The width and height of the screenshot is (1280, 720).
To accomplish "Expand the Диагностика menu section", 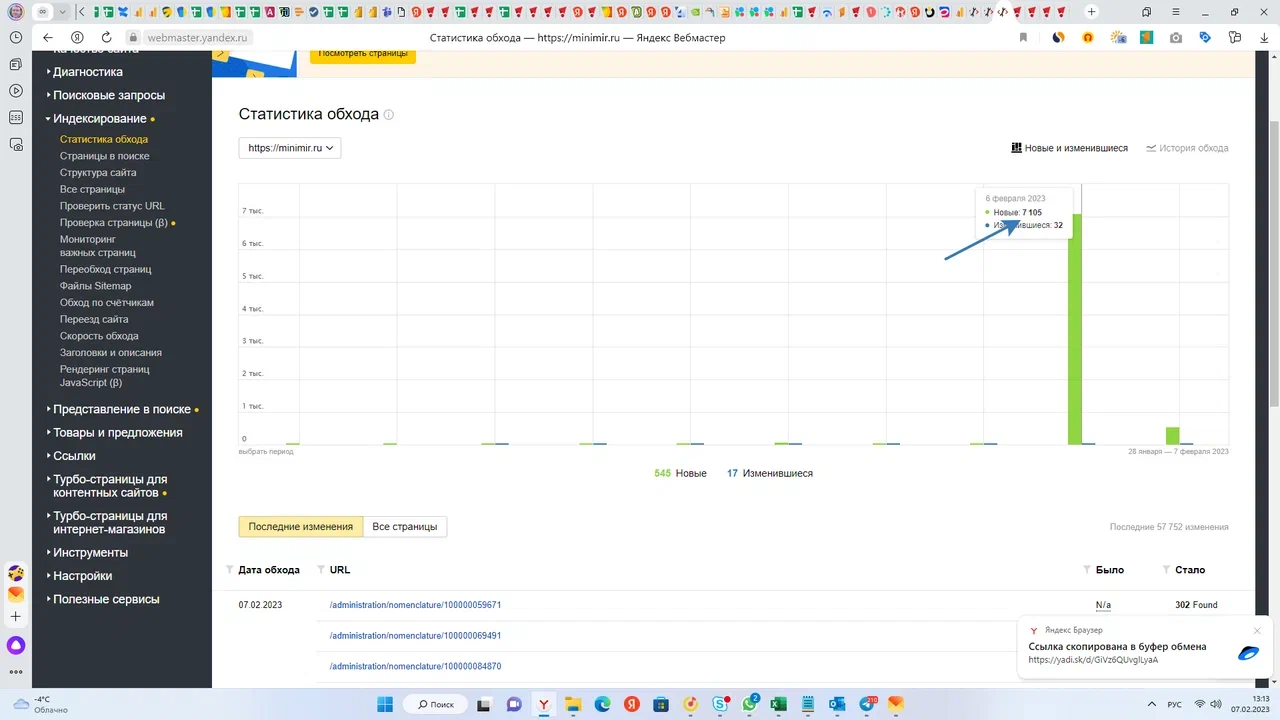I will pos(88,72).
